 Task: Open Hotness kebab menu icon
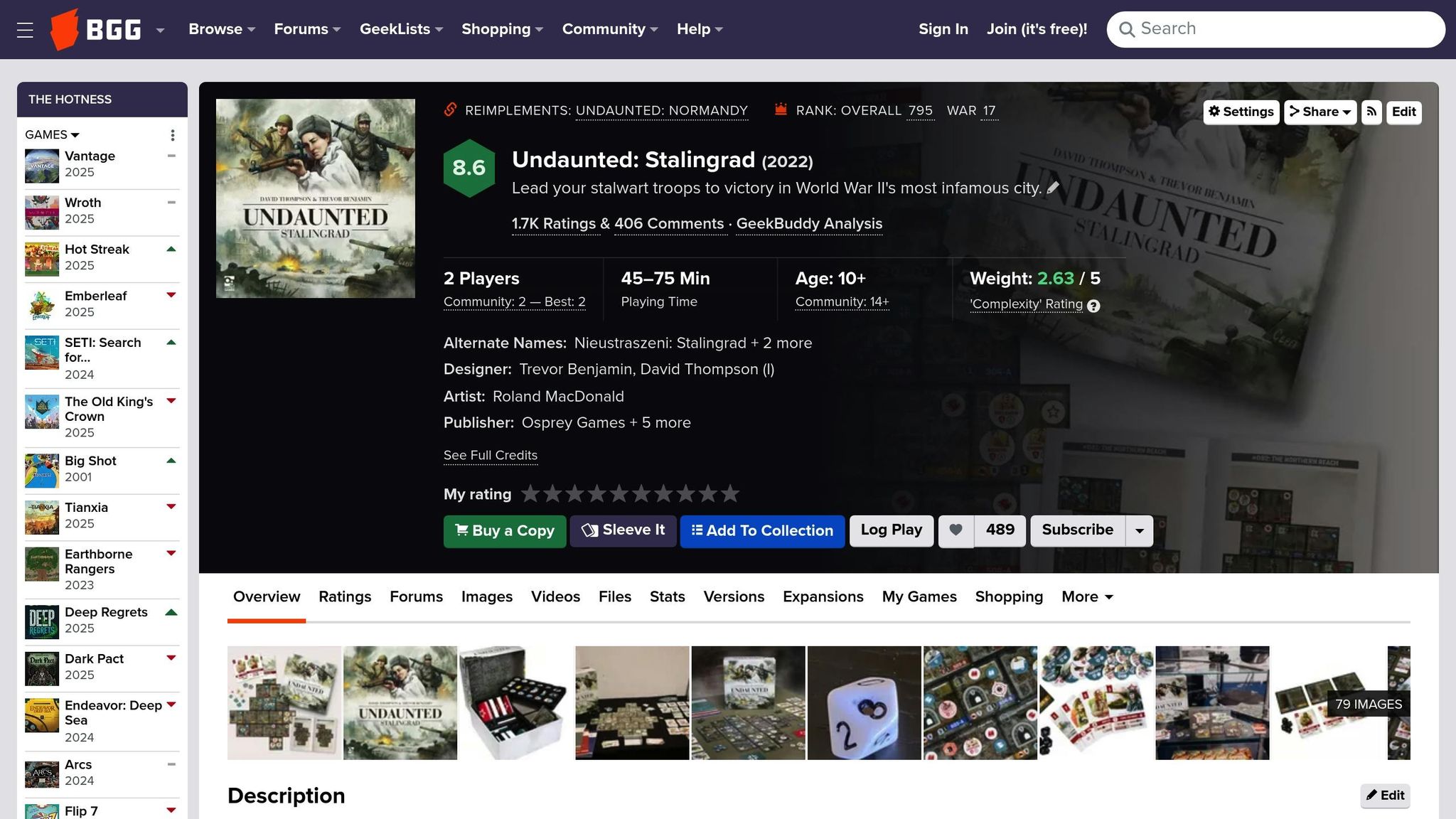point(172,135)
